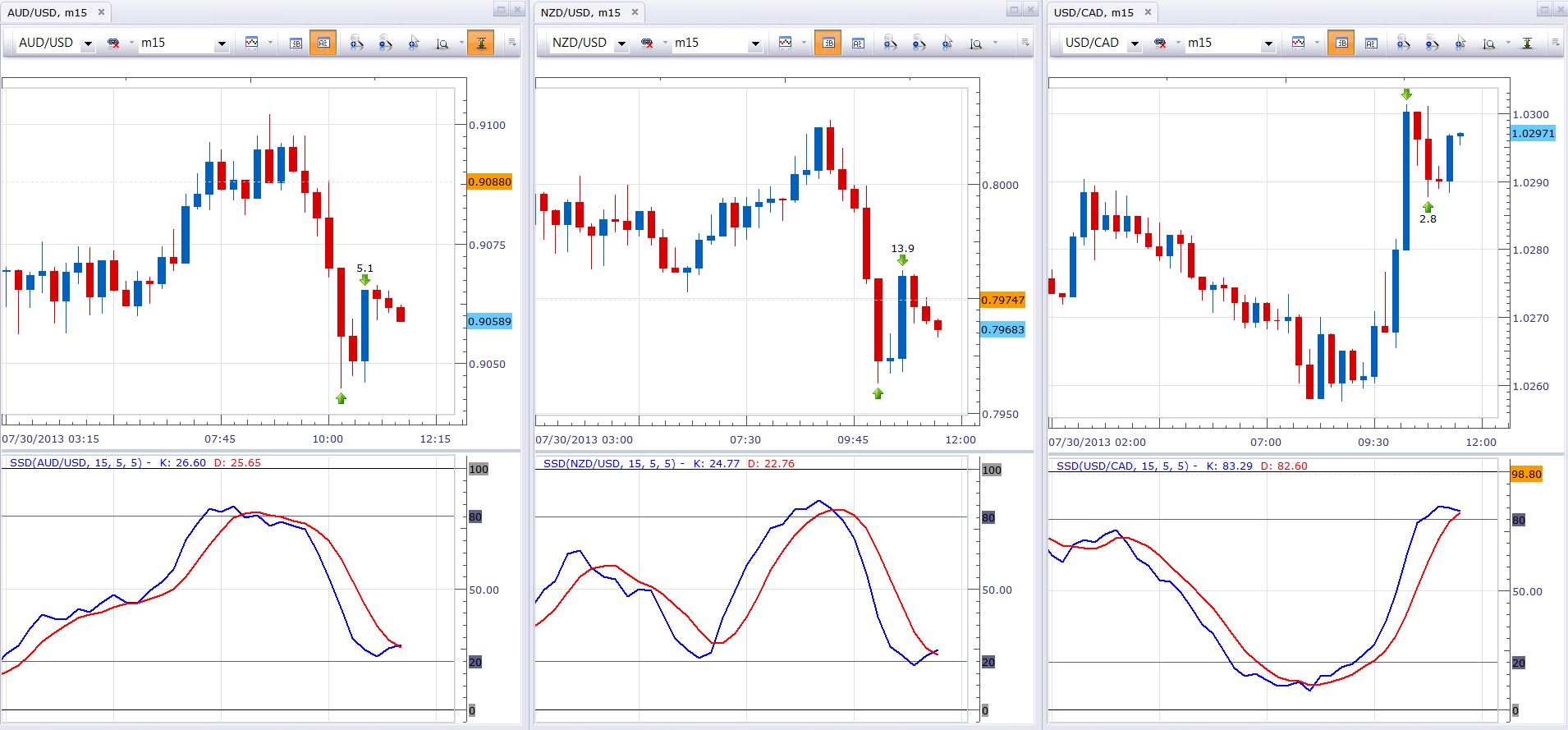
Task: Click vertical zoom tool in NZD/USD toolbar
Action: pyautogui.click(x=976, y=43)
